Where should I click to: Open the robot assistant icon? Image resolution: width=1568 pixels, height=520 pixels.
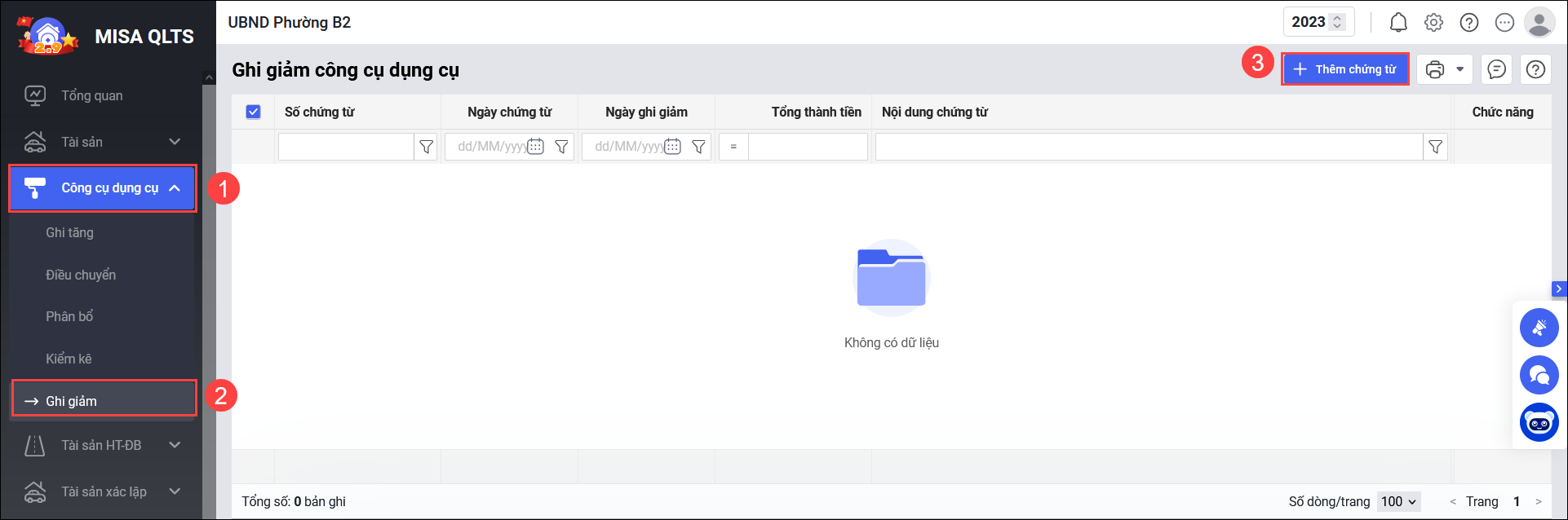1539,423
